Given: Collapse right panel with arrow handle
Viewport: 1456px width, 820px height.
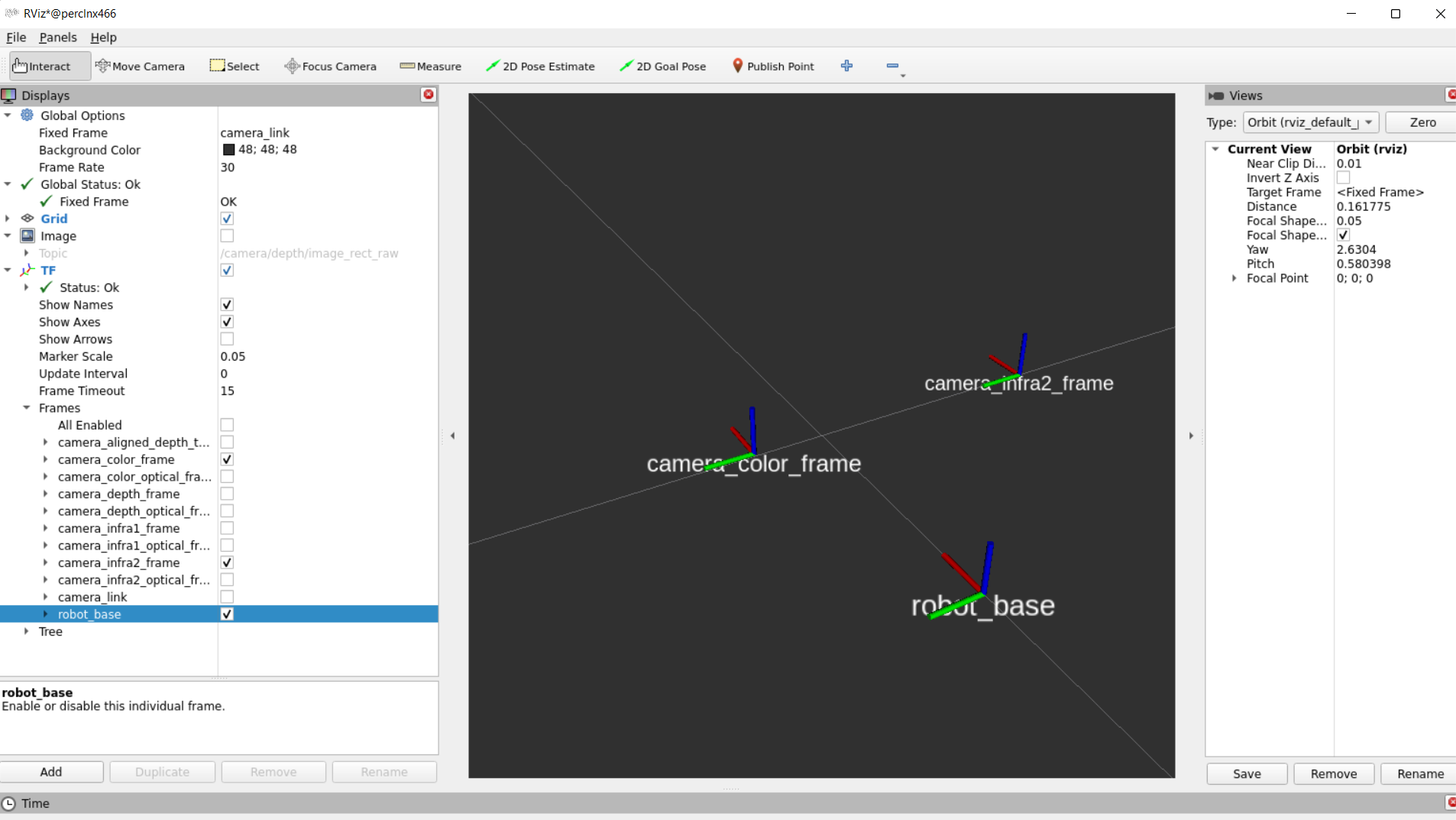Looking at the screenshot, I should (x=1191, y=436).
